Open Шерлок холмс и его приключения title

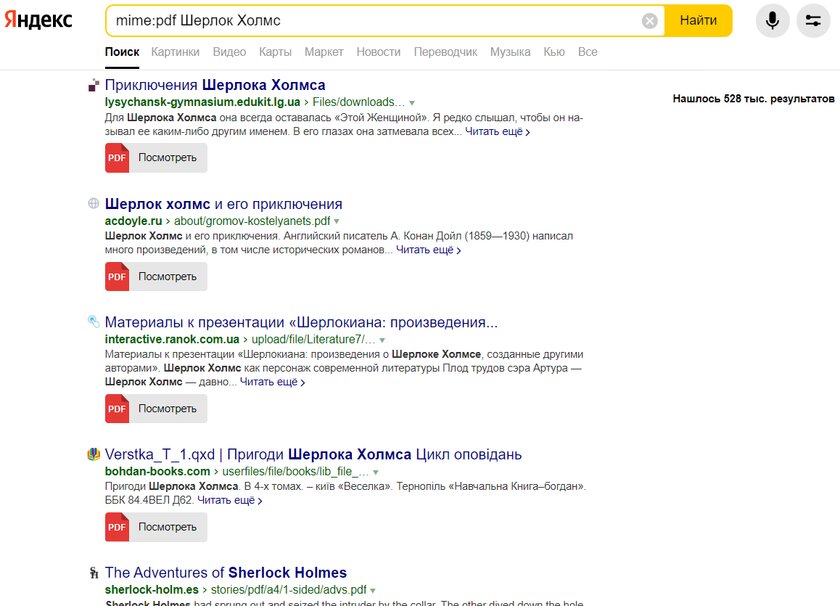point(223,204)
